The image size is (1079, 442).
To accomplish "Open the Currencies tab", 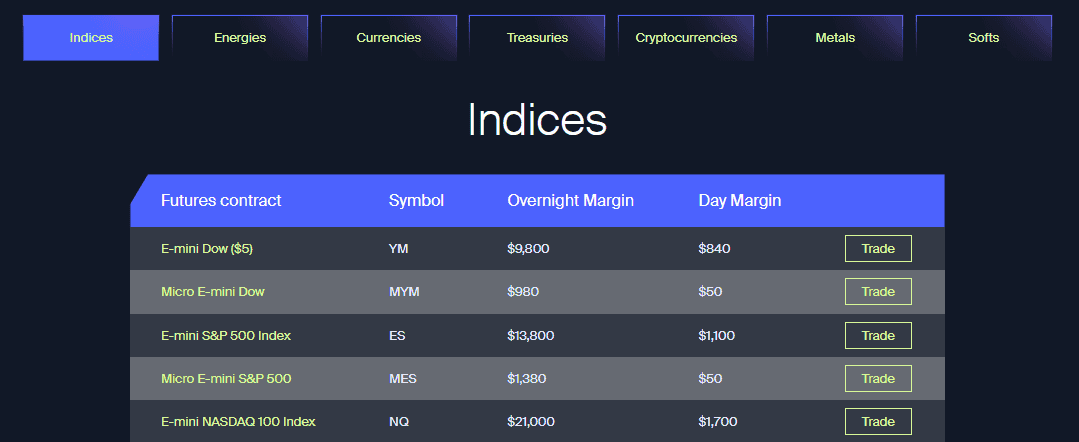I will [x=389, y=38].
